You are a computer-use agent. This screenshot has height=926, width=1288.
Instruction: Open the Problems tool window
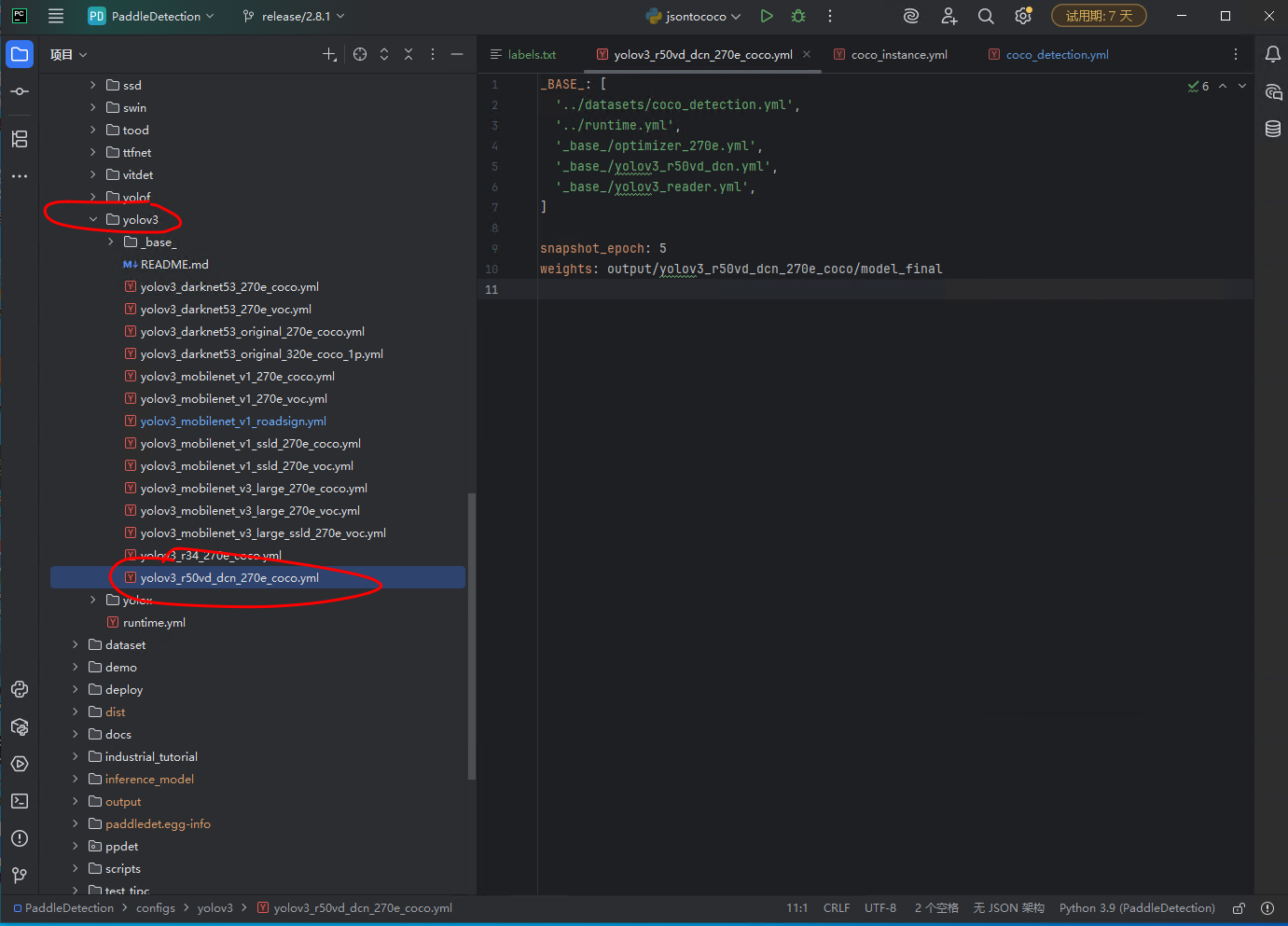(20, 838)
